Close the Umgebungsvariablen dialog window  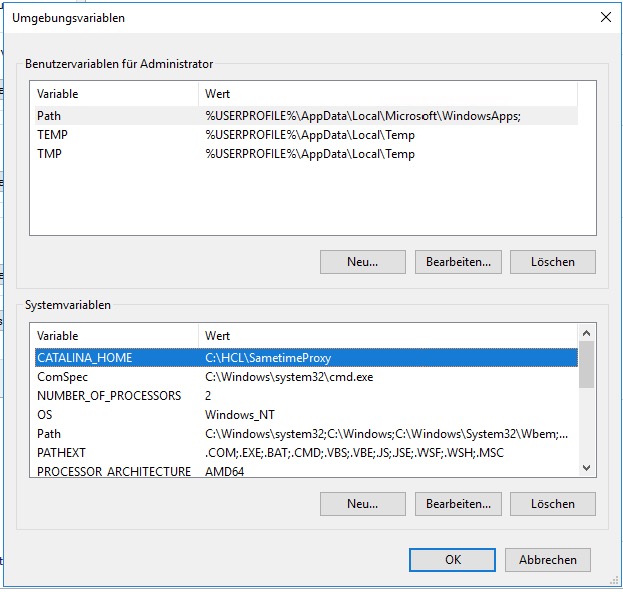(x=604, y=17)
